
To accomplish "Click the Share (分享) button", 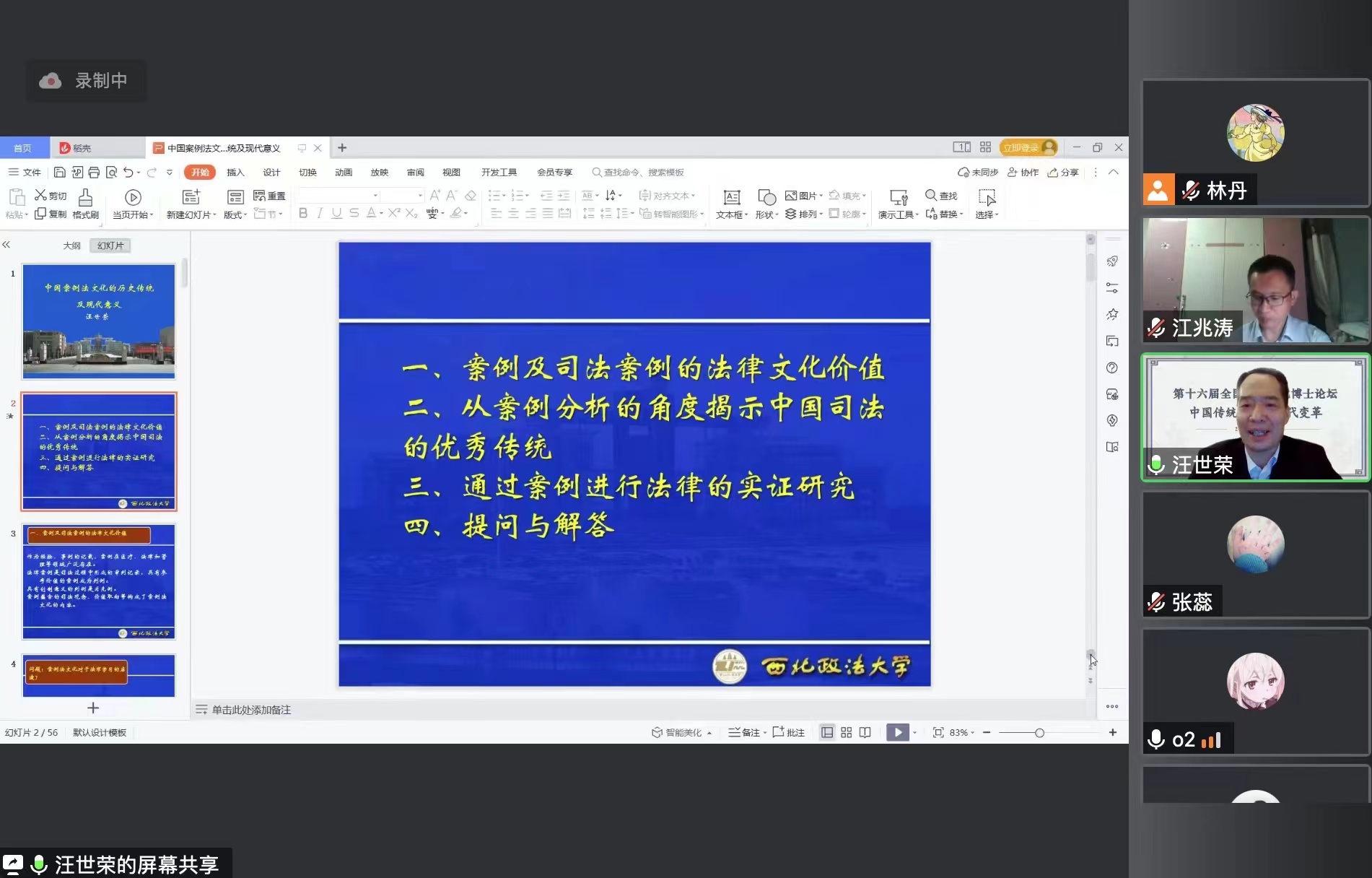I will [1063, 173].
